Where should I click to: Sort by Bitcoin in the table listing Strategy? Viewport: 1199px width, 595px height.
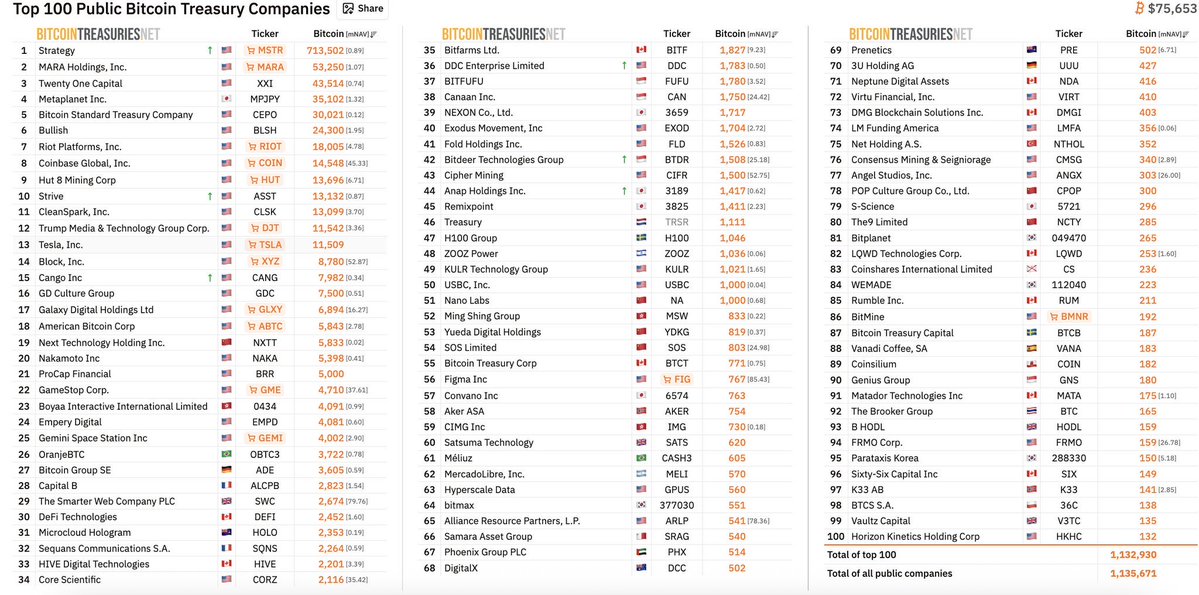click(345, 34)
